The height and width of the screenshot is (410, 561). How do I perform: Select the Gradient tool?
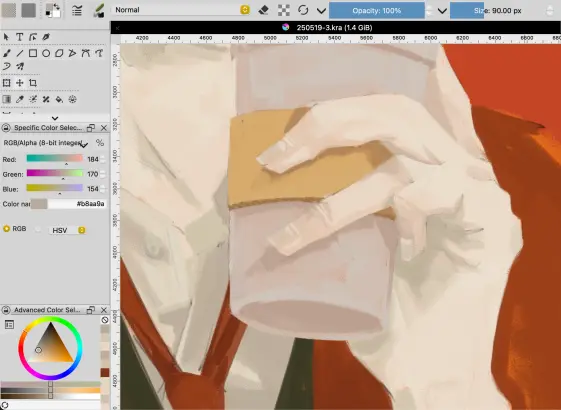(x=6, y=99)
